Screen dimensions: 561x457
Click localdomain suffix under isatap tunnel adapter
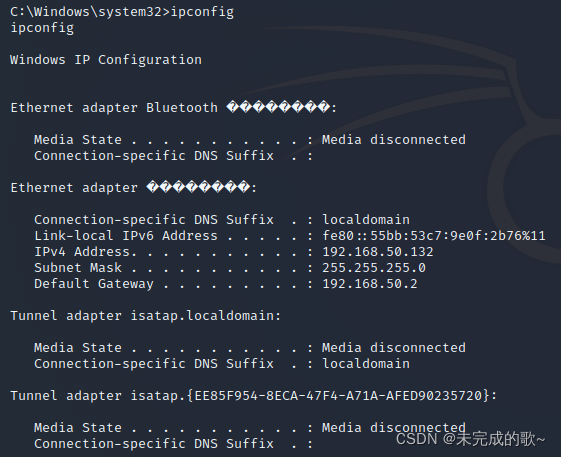(366, 364)
